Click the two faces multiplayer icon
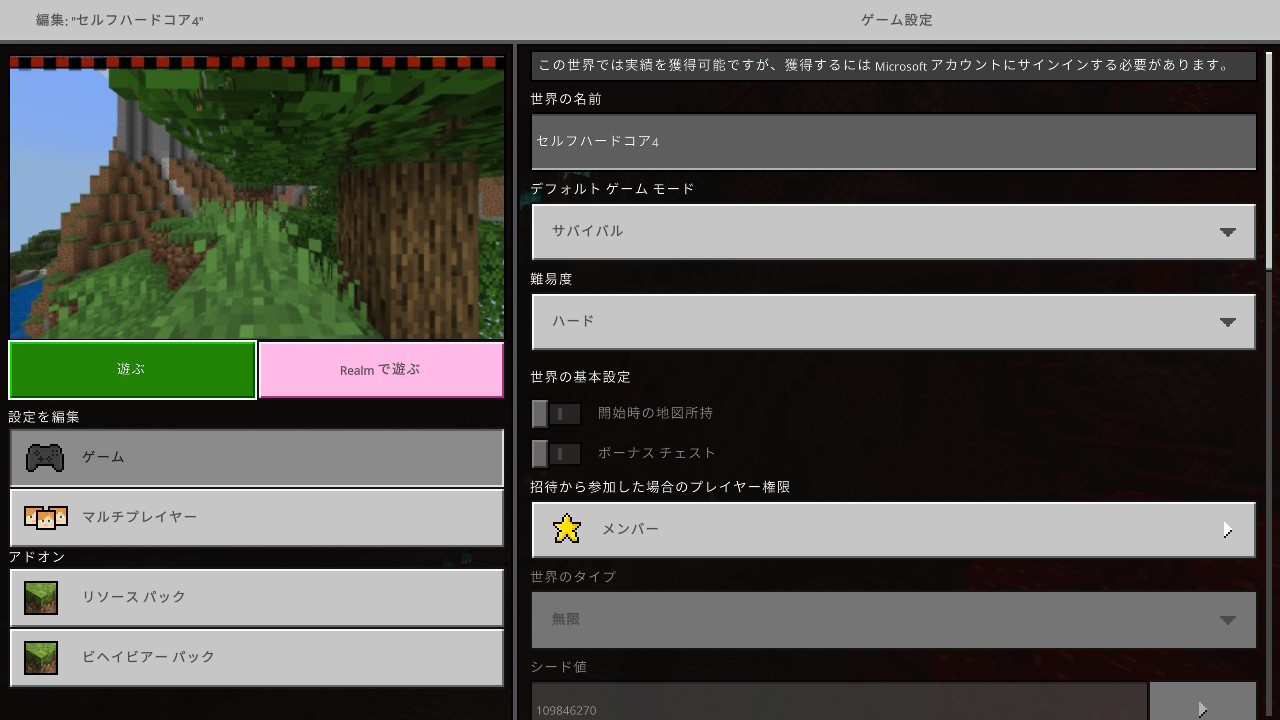 pos(45,517)
